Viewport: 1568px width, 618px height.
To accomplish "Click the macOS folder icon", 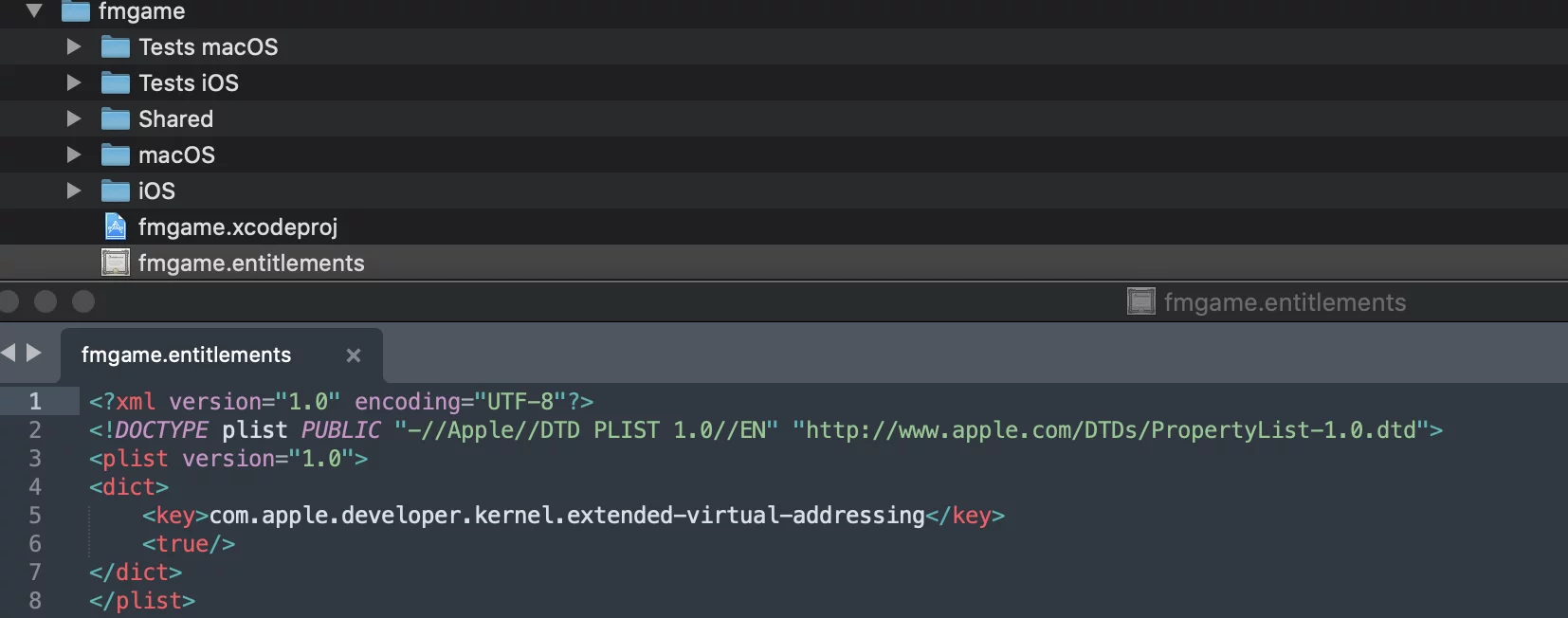I will [x=115, y=155].
